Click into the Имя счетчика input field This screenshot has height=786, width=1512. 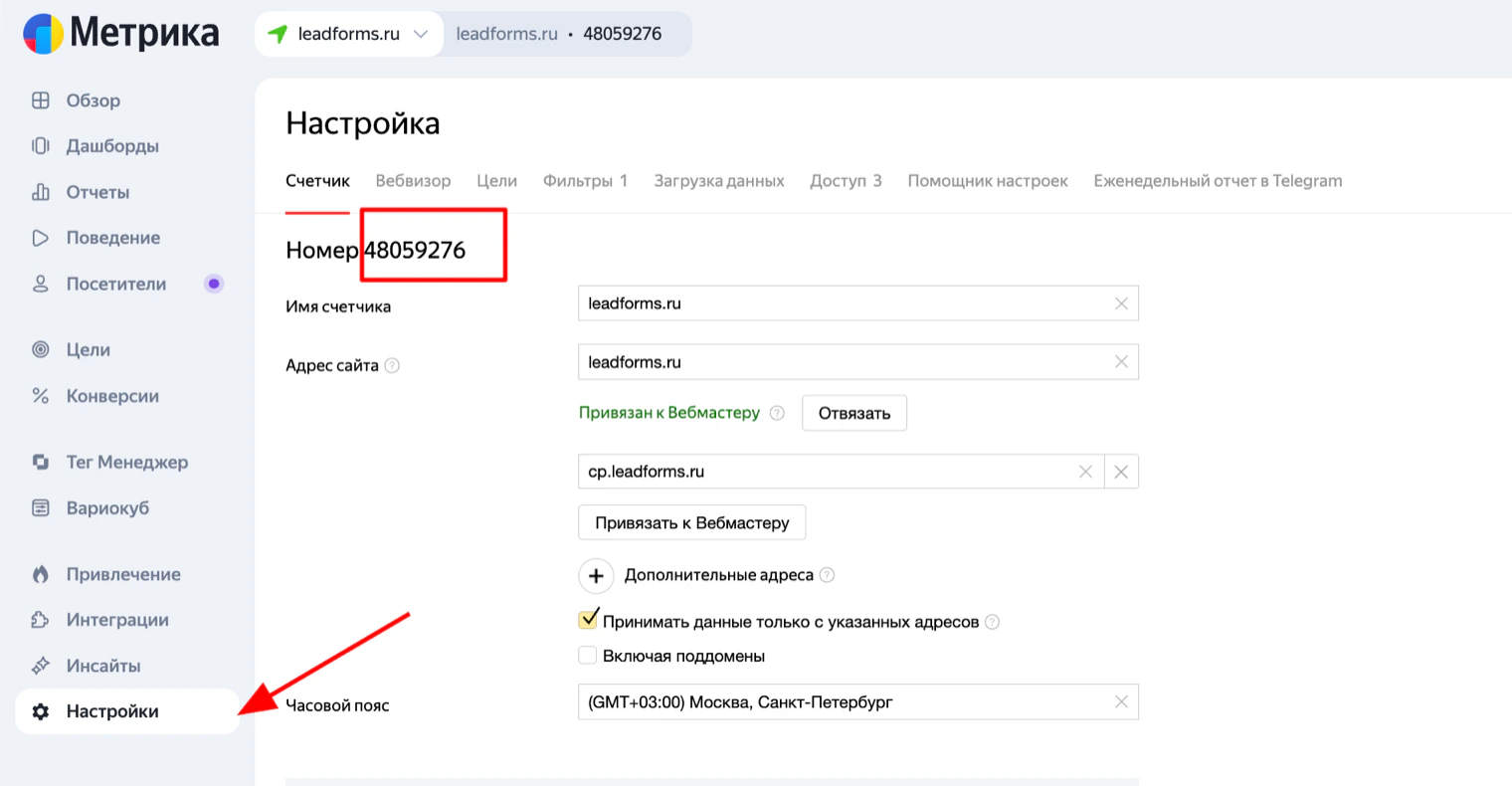857,303
